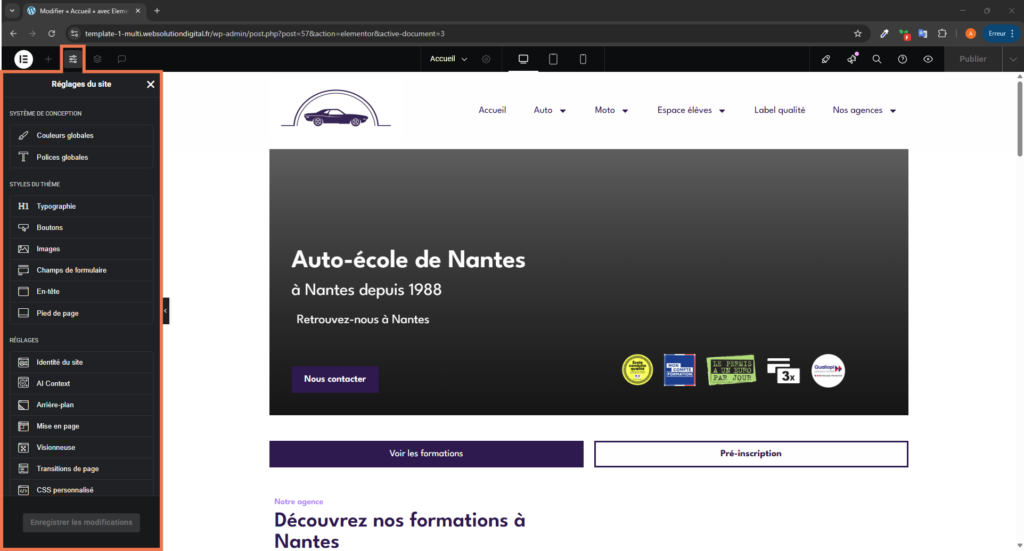Open Couleurs globales settings
This screenshot has height=551, width=1024.
65,135
